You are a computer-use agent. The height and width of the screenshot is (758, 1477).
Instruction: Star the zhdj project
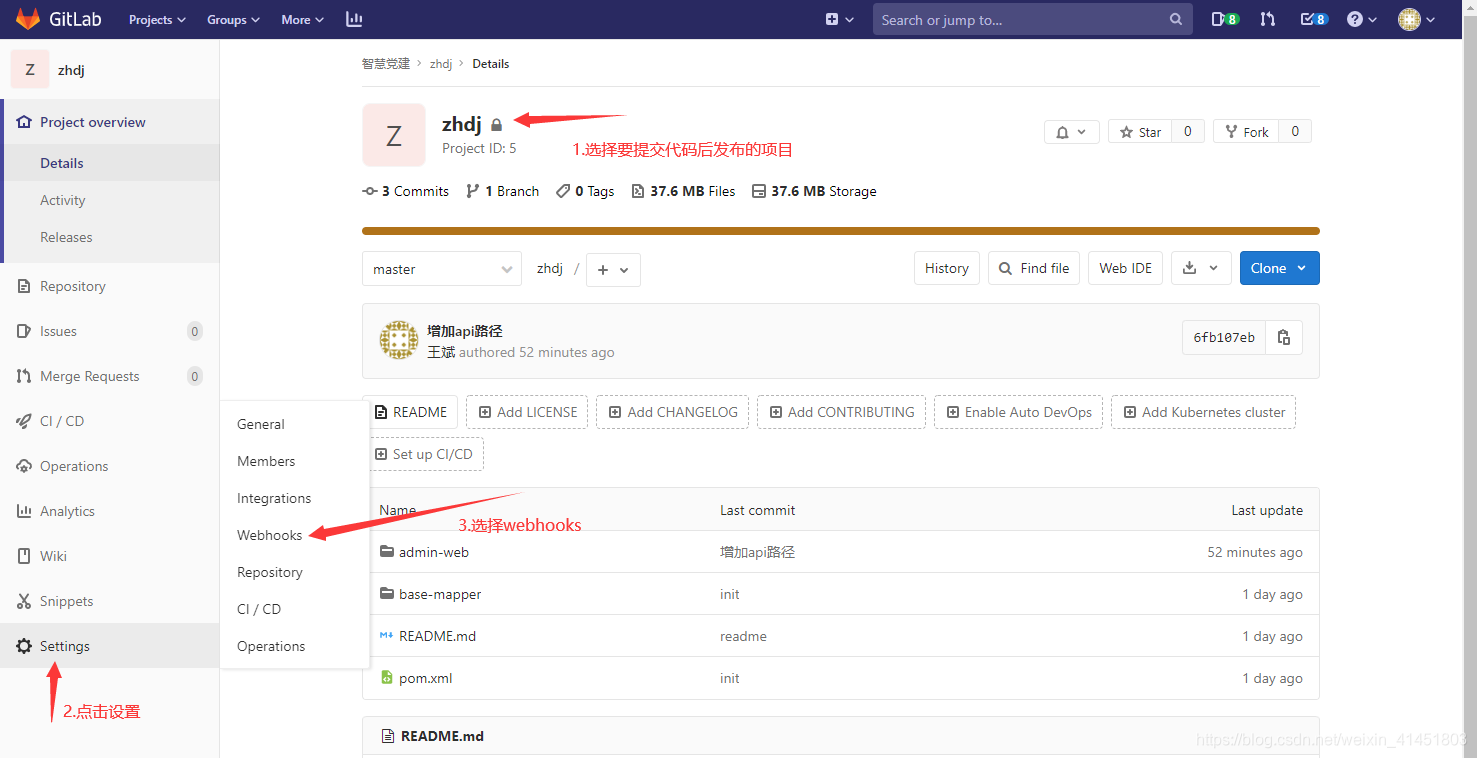tap(1139, 131)
